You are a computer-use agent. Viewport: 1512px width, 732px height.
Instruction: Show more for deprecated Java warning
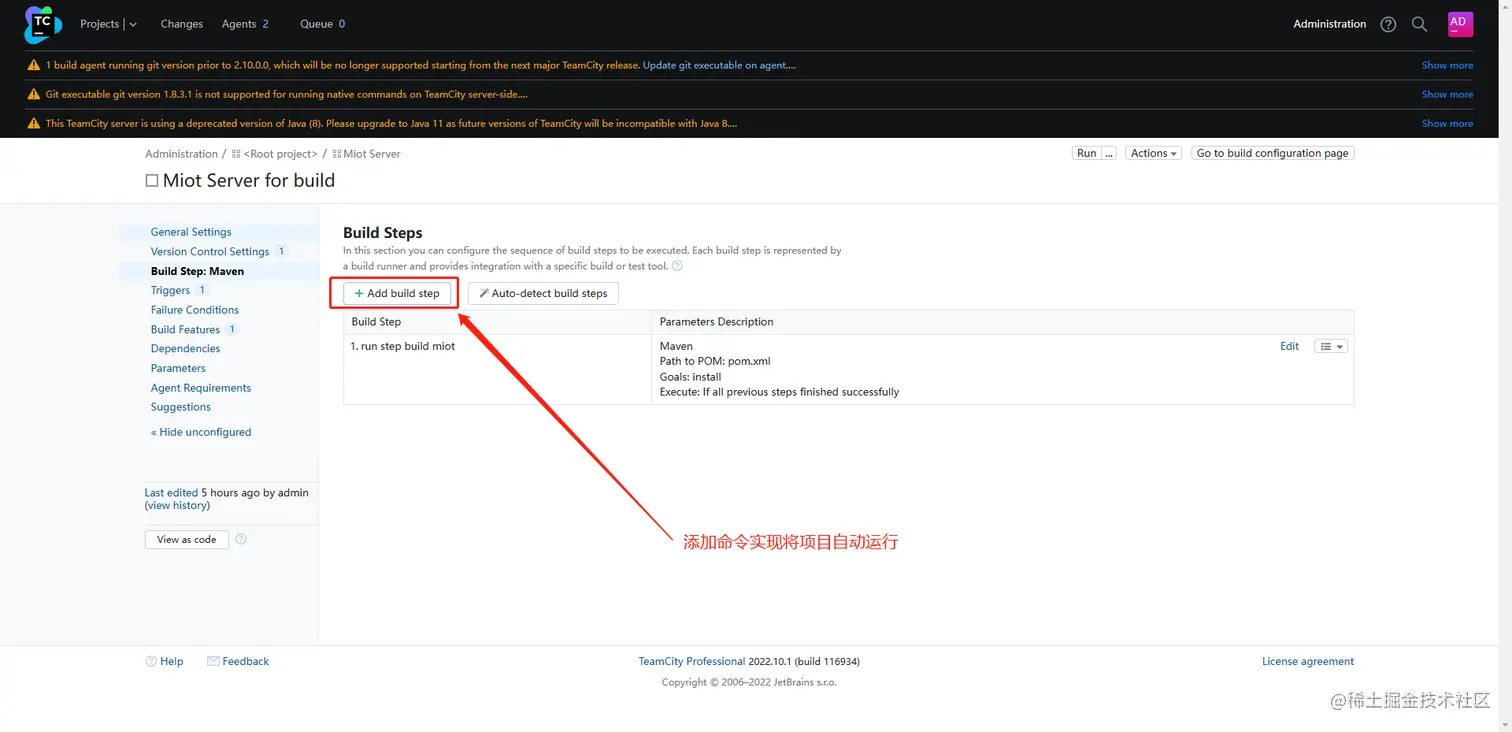pyautogui.click(x=1447, y=124)
